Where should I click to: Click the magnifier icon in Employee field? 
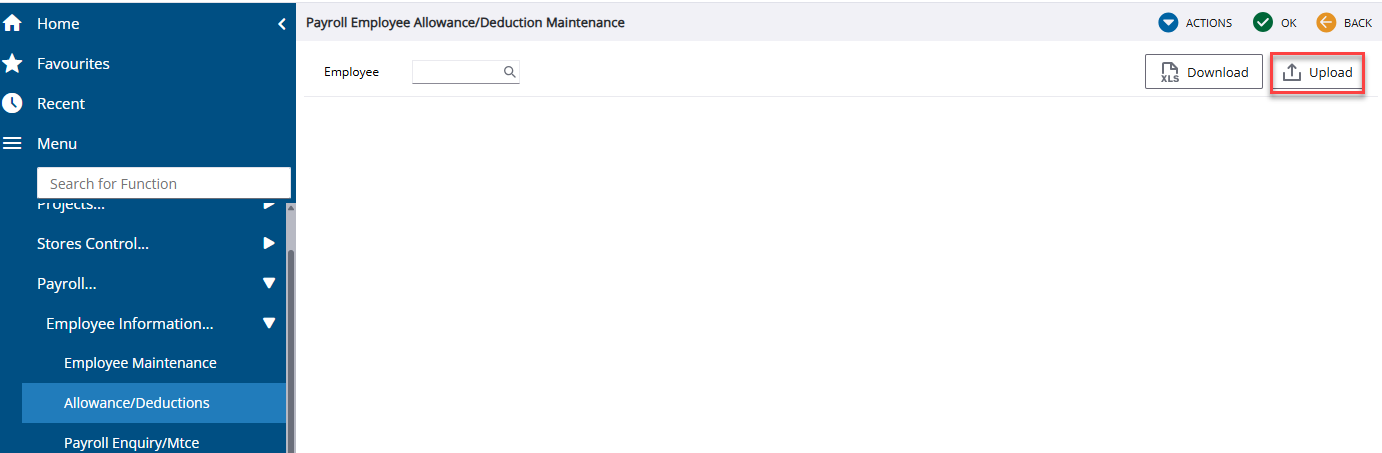(509, 72)
